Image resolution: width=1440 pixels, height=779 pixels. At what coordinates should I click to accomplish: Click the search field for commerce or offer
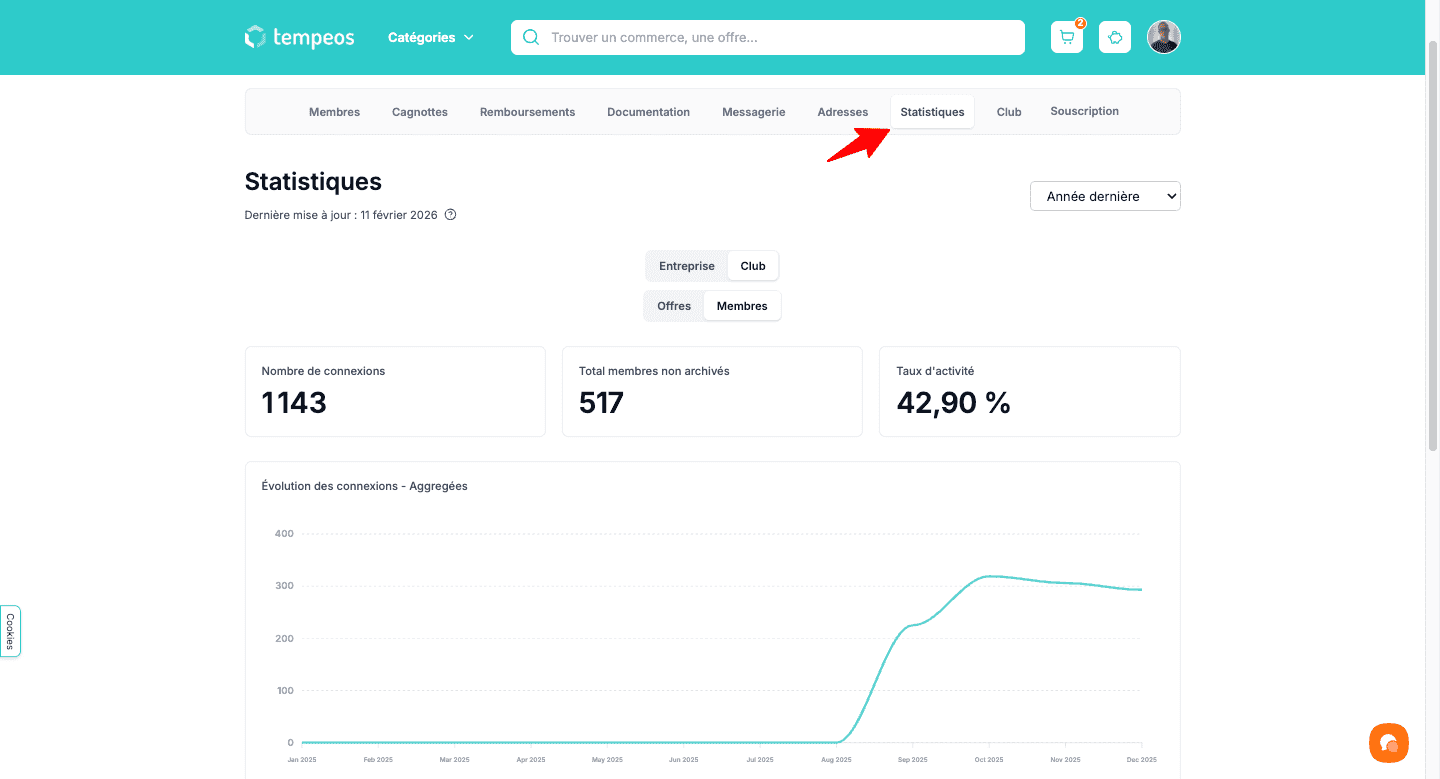(780, 38)
